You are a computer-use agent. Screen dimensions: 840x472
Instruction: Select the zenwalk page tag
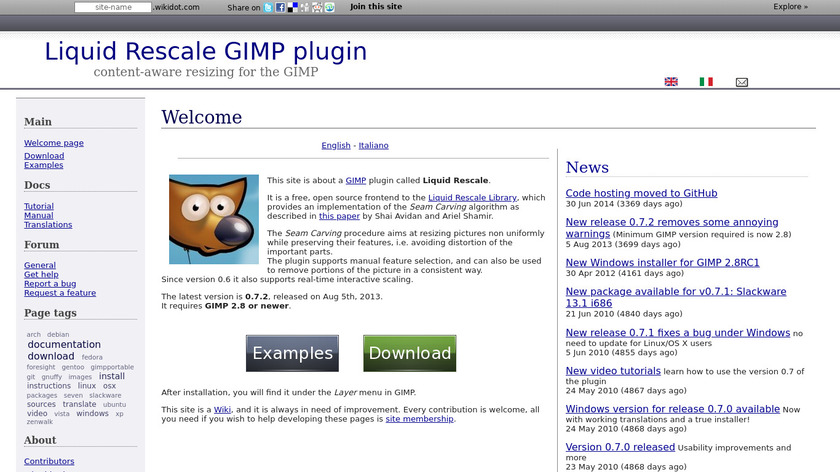click(40, 422)
